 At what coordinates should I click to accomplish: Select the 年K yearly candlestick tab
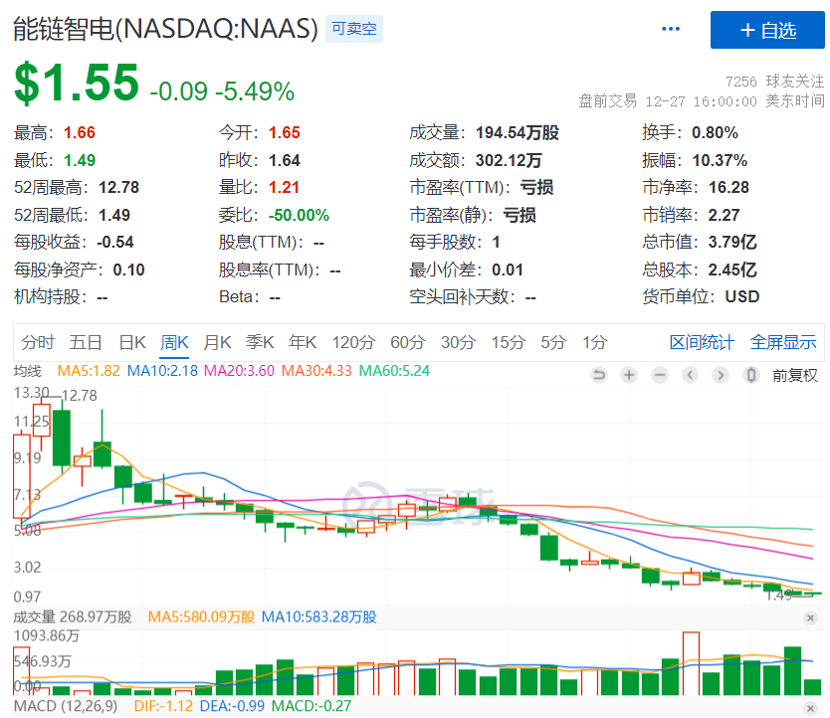coord(302,343)
